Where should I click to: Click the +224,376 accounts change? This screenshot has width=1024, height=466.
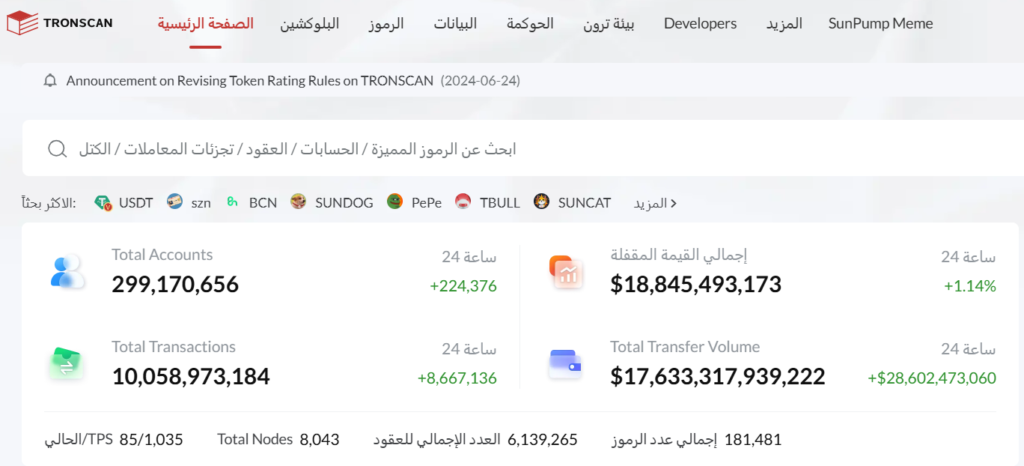pyautogui.click(x=463, y=286)
